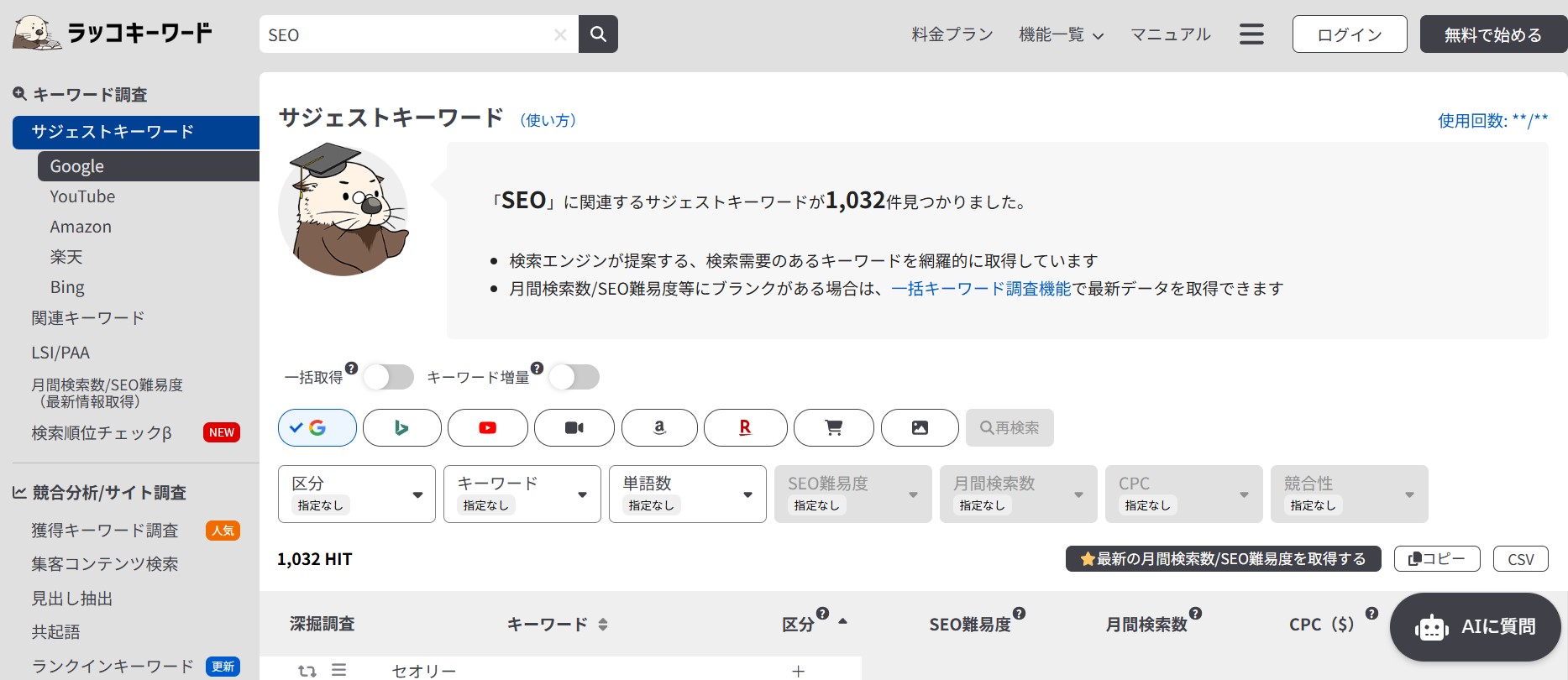
Task: Select the video camera source icon
Action: 574,428
